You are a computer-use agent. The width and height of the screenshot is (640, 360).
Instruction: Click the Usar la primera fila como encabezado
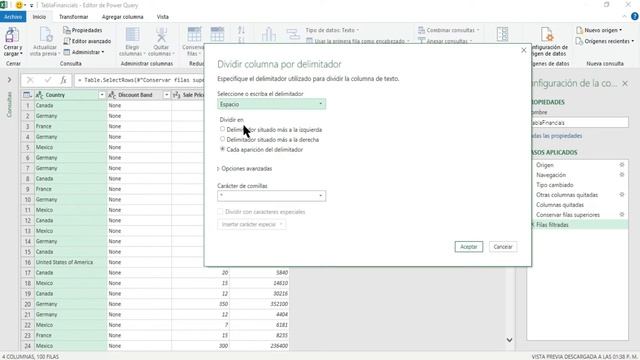tap(358, 41)
